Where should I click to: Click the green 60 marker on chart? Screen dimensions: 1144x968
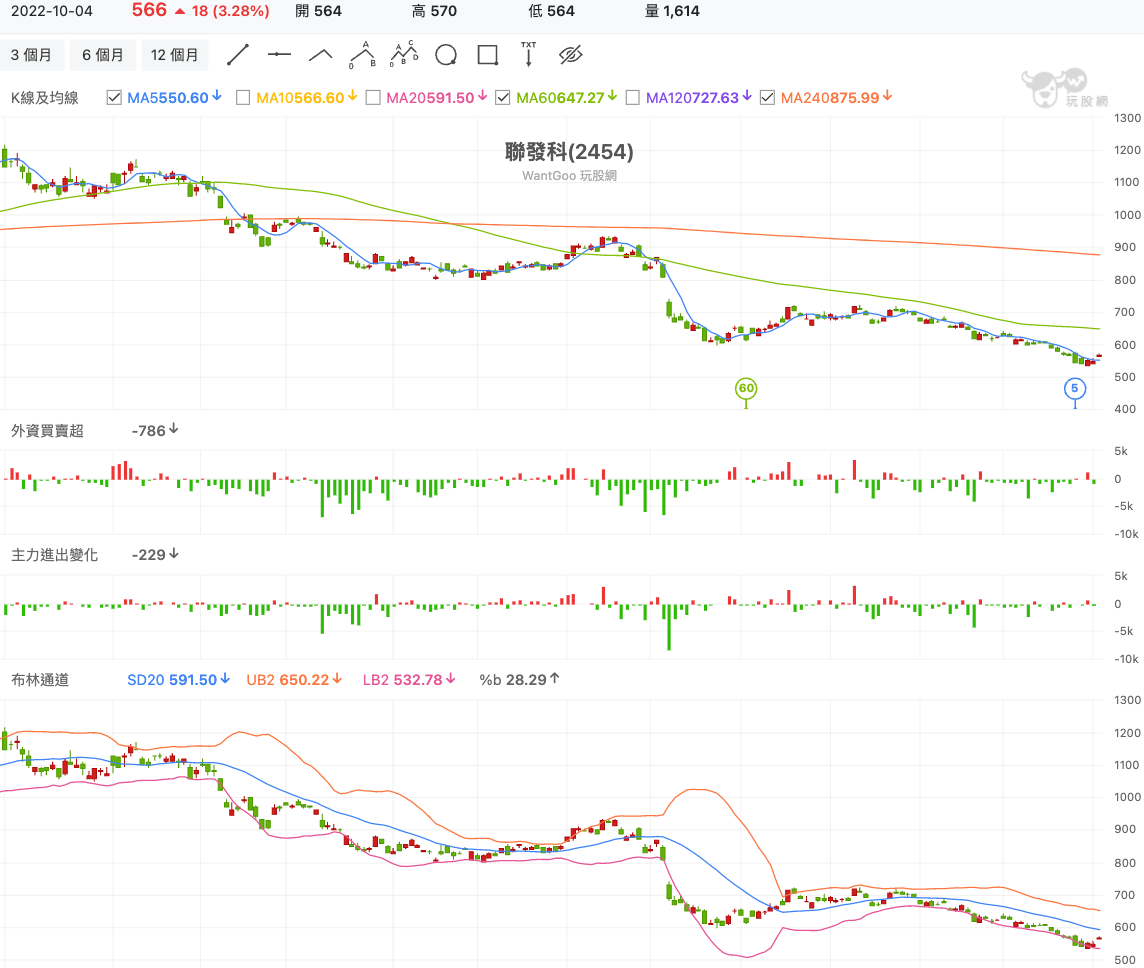point(745,388)
